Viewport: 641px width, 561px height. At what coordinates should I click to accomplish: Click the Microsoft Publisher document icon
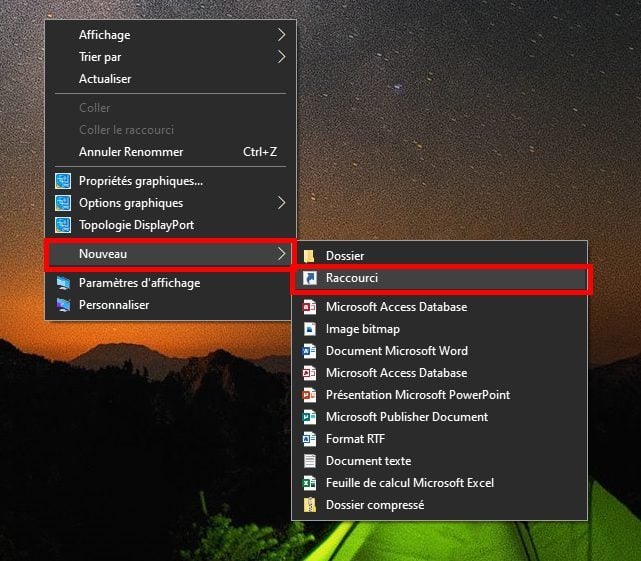309,417
